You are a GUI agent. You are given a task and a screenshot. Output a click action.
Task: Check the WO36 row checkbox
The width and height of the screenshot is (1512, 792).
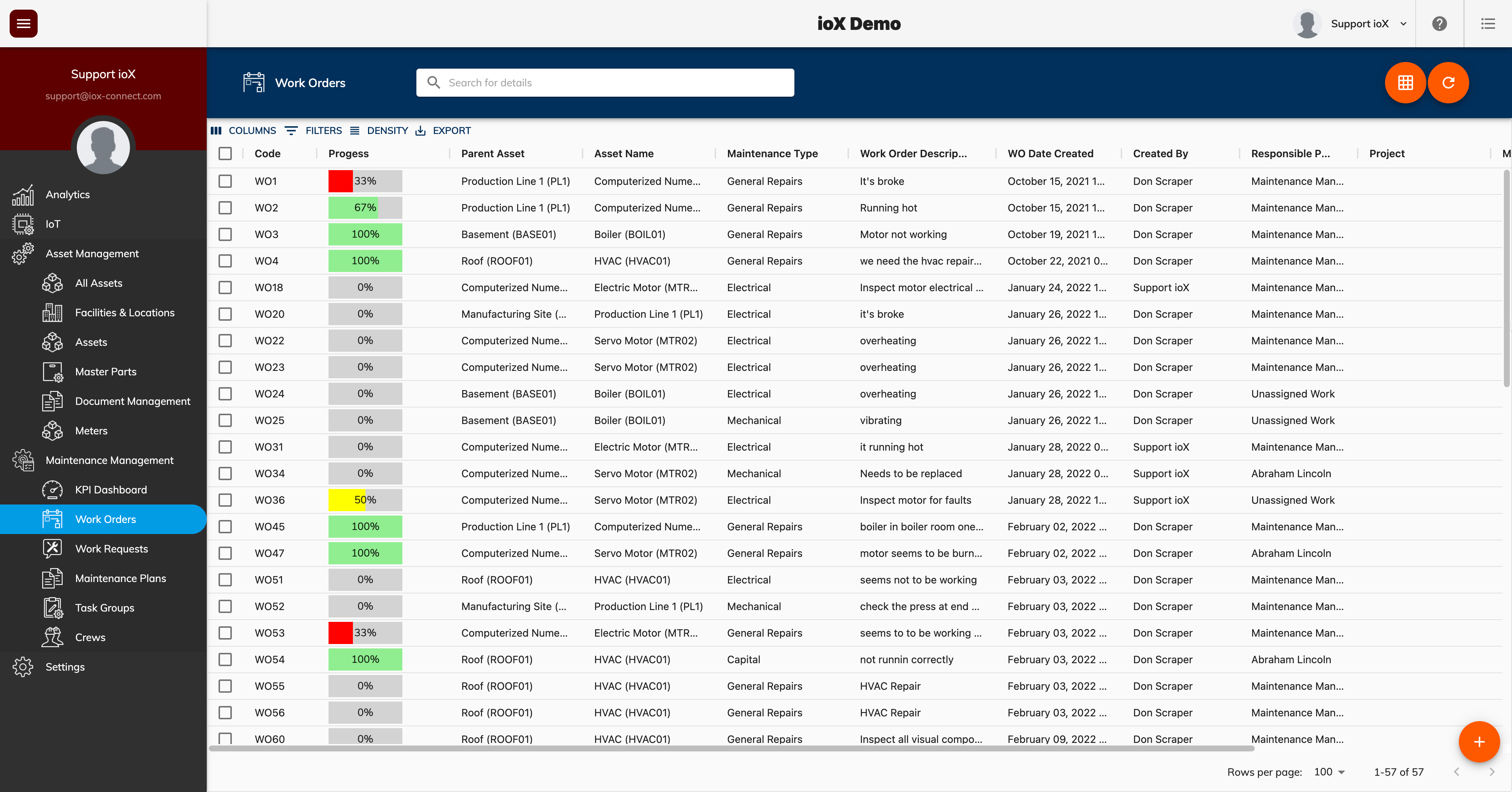click(x=225, y=500)
